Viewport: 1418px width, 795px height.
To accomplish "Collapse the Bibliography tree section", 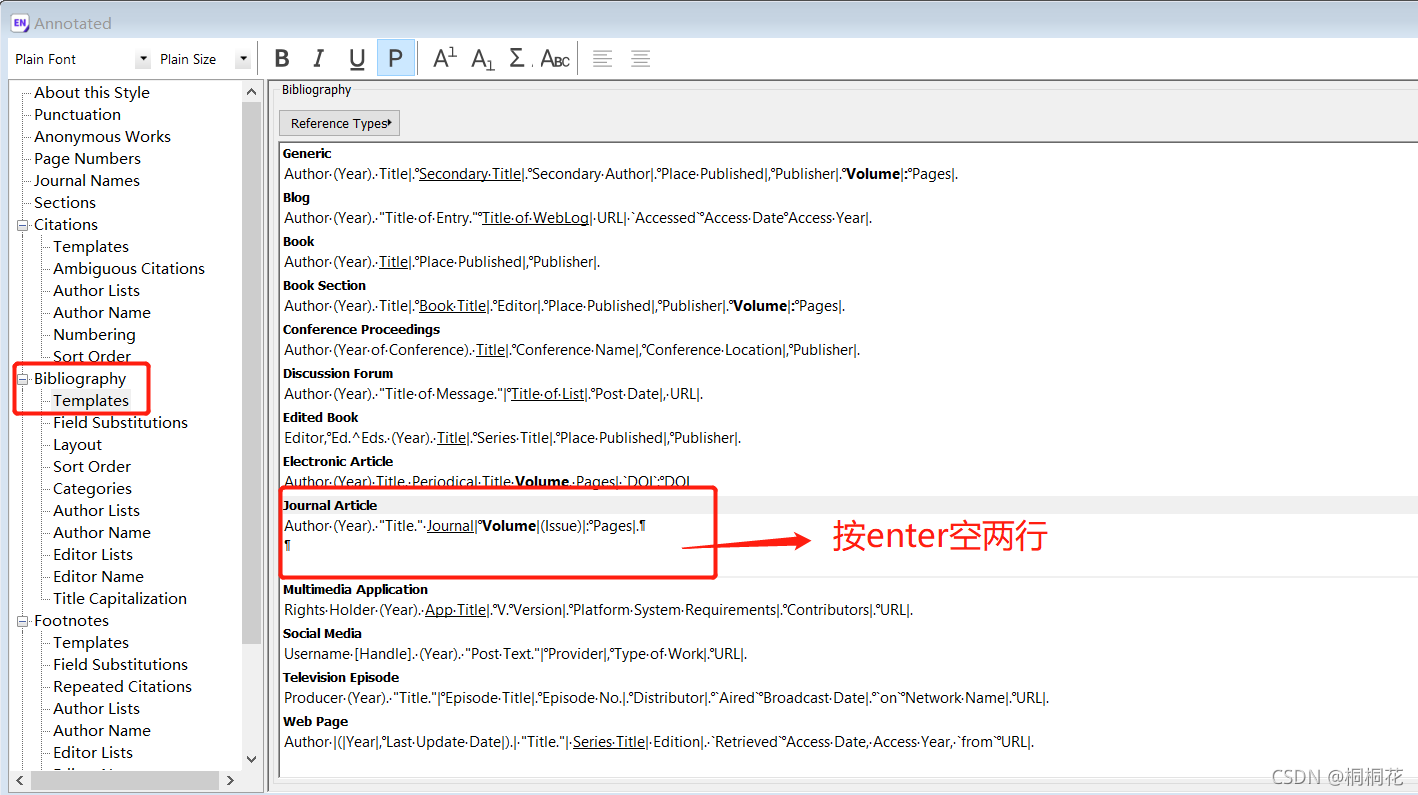I will pyautogui.click(x=22, y=378).
